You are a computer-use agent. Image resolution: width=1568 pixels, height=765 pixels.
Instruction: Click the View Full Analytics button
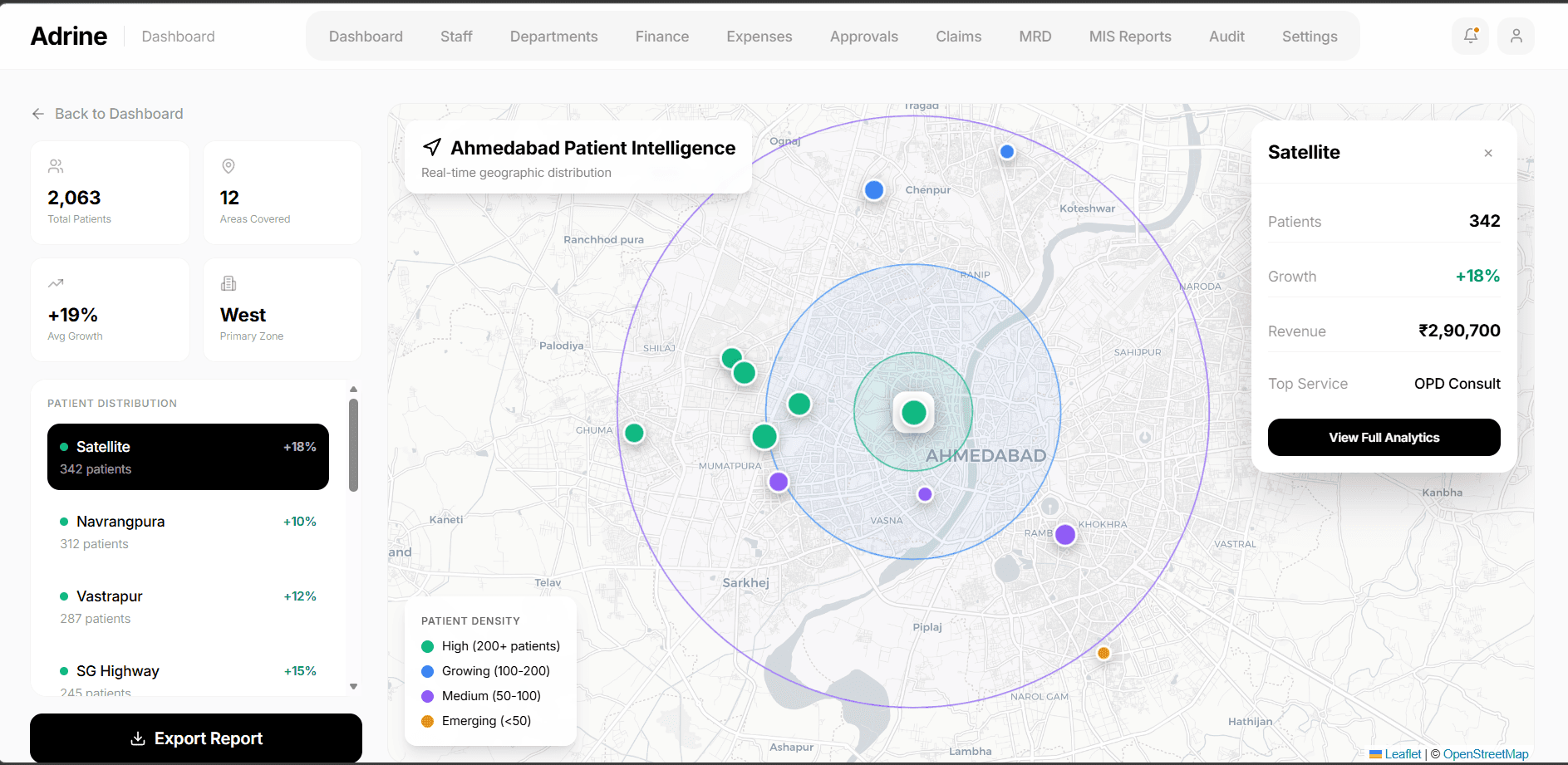[x=1384, y=437]
